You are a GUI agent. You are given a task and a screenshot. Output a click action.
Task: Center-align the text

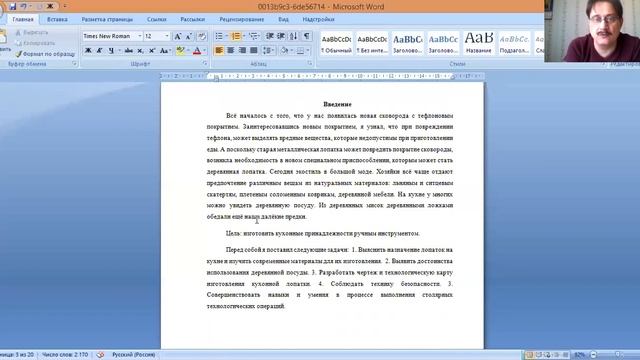[231, 51]
